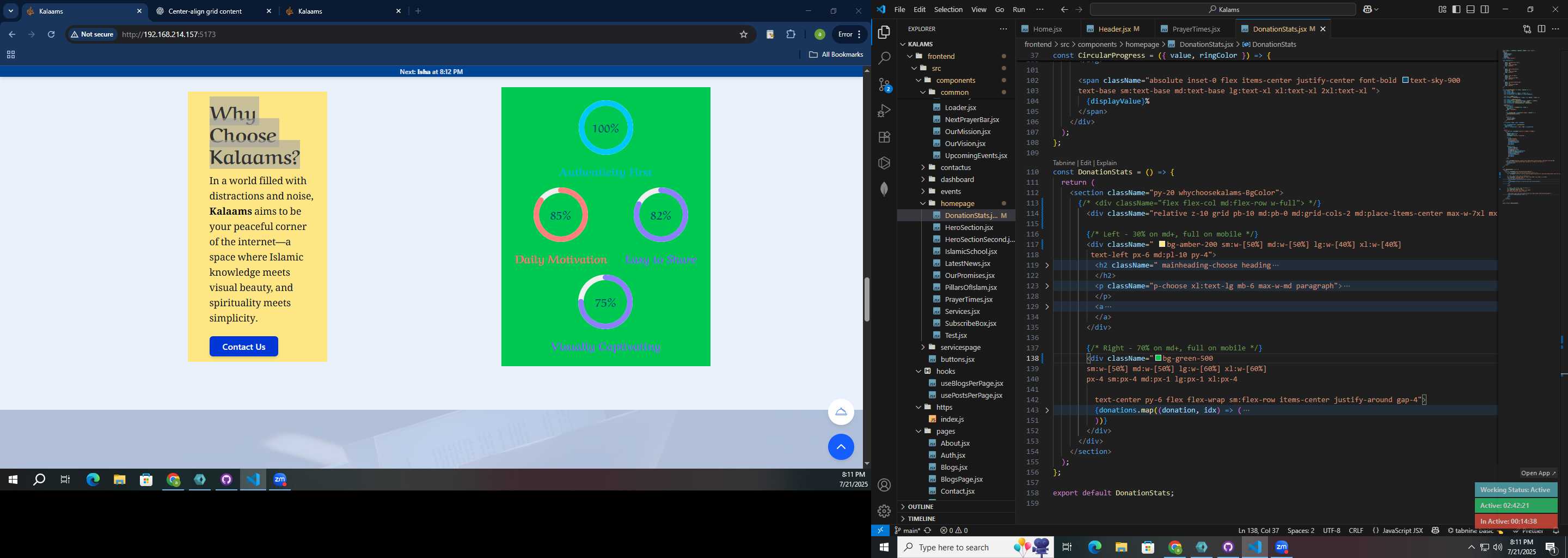Bookmark this page with star icon
Screen dimensions: 1568x558
point(743,35)
